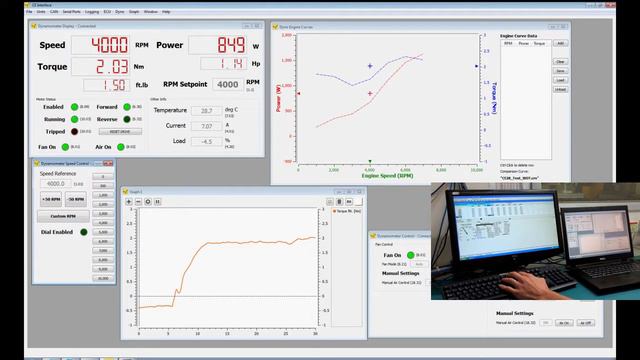Screen dimensions: 640x360
Task: Click Load in Engine Curve Data
Action: point(560,80)
